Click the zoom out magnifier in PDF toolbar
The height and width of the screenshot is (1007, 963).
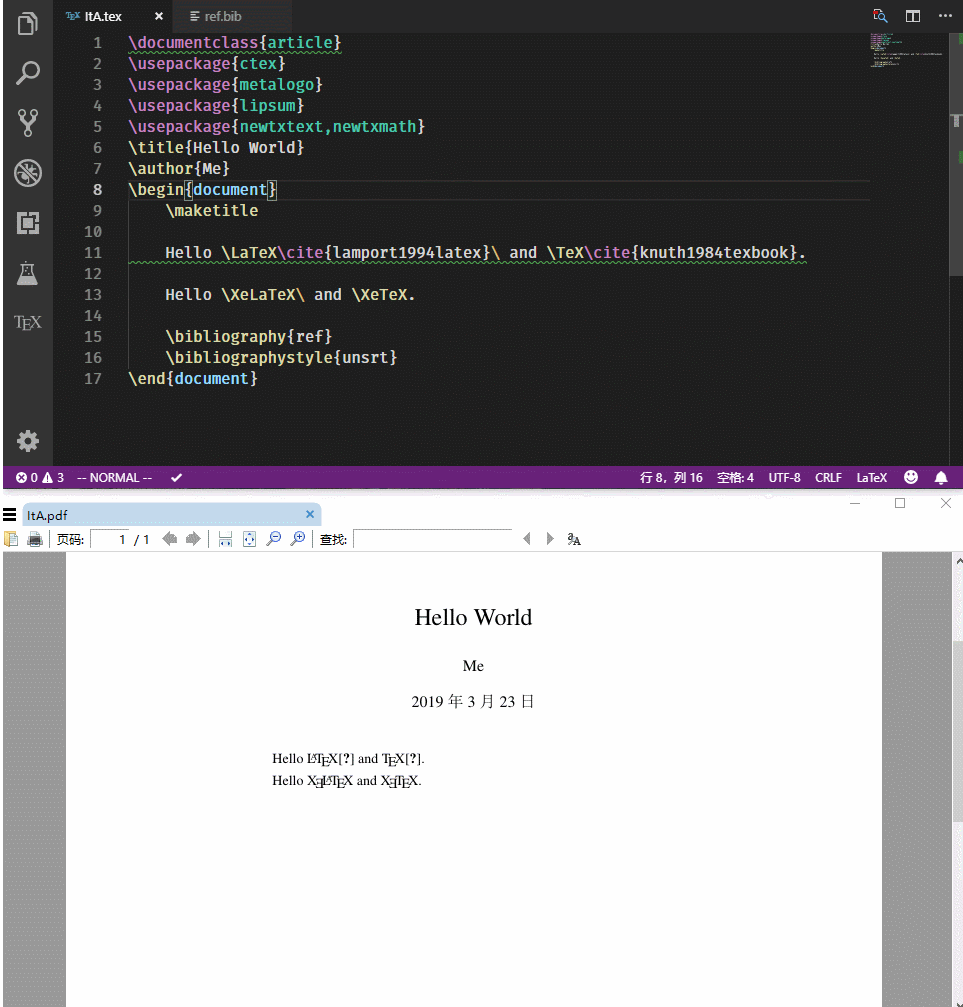point(271,538)
